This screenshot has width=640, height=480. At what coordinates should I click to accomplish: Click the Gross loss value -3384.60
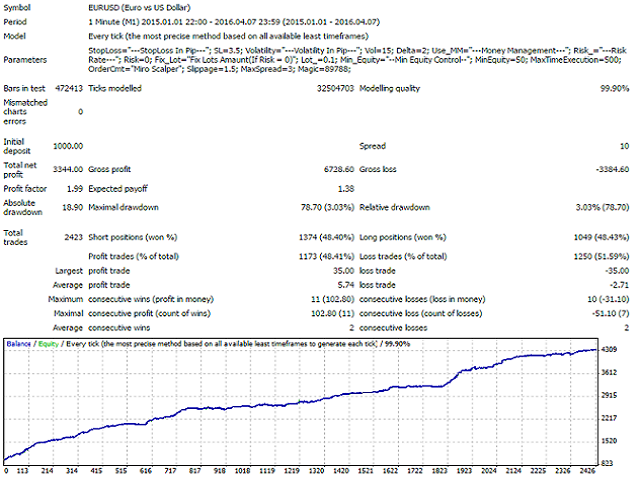pos(613,169)
